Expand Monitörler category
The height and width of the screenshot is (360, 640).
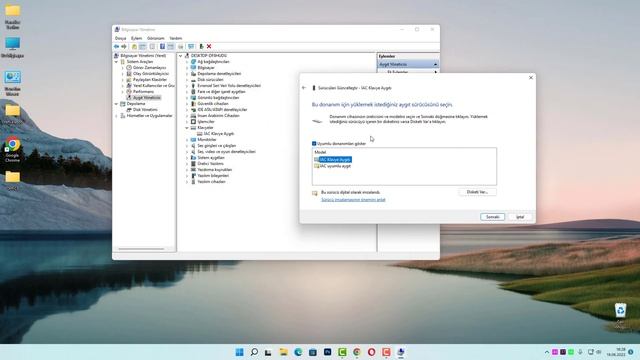pyautogui.click(x=187, y=140)
